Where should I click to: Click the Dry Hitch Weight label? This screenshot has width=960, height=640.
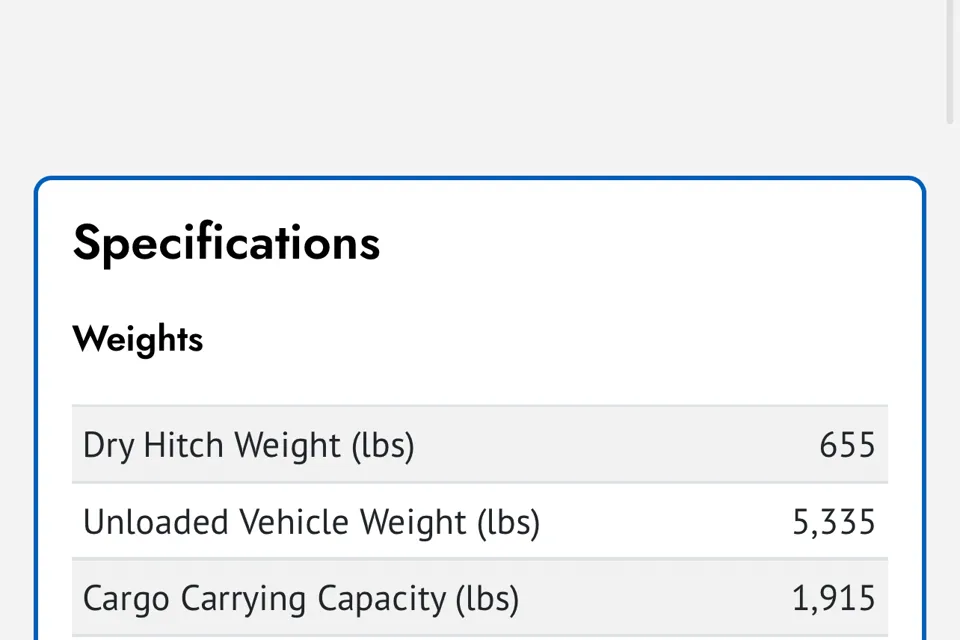(249, 445)
